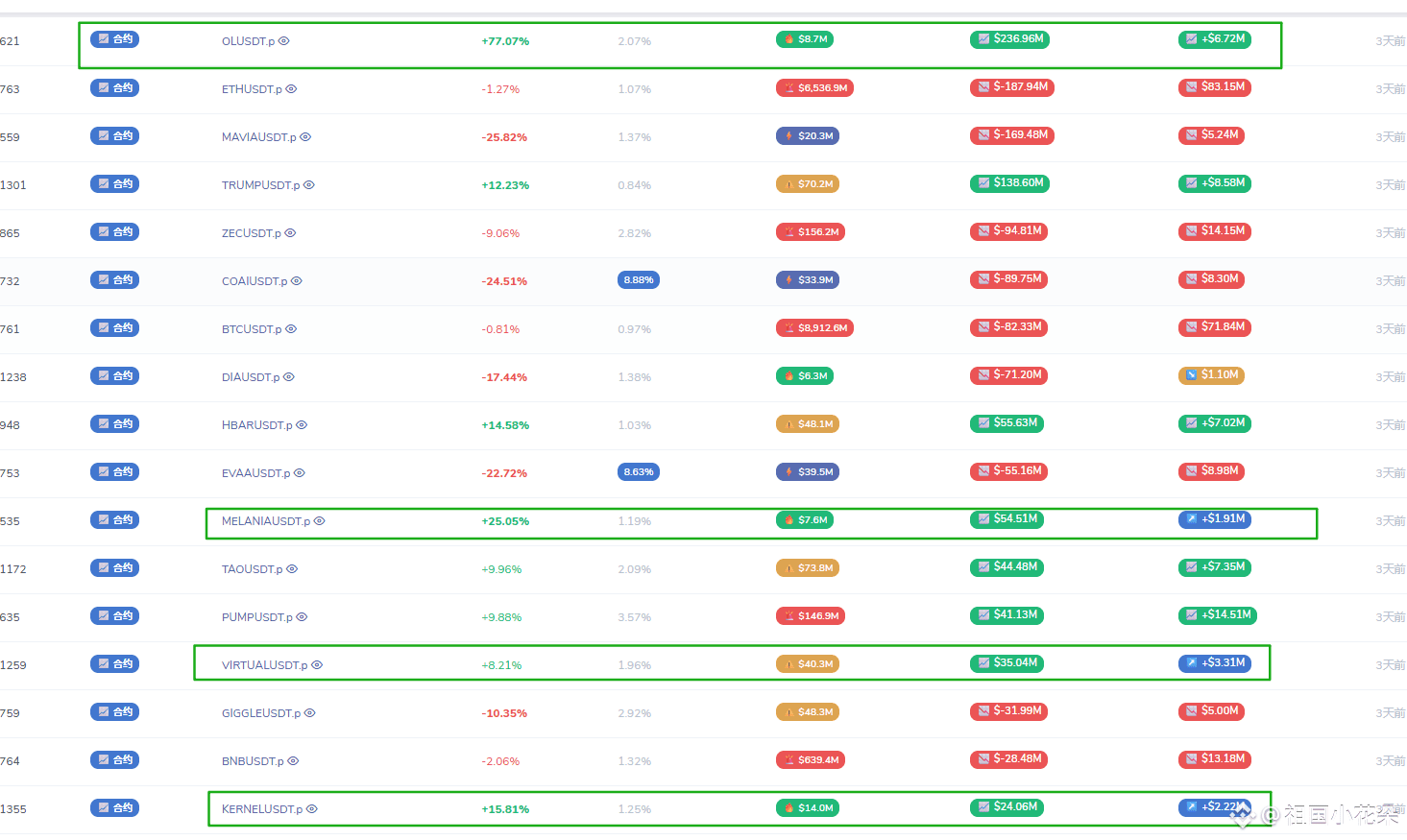Click the $44.48M badge for TAOUSDT.p
The image size is (1407, 840).
tap(1007, 567)
